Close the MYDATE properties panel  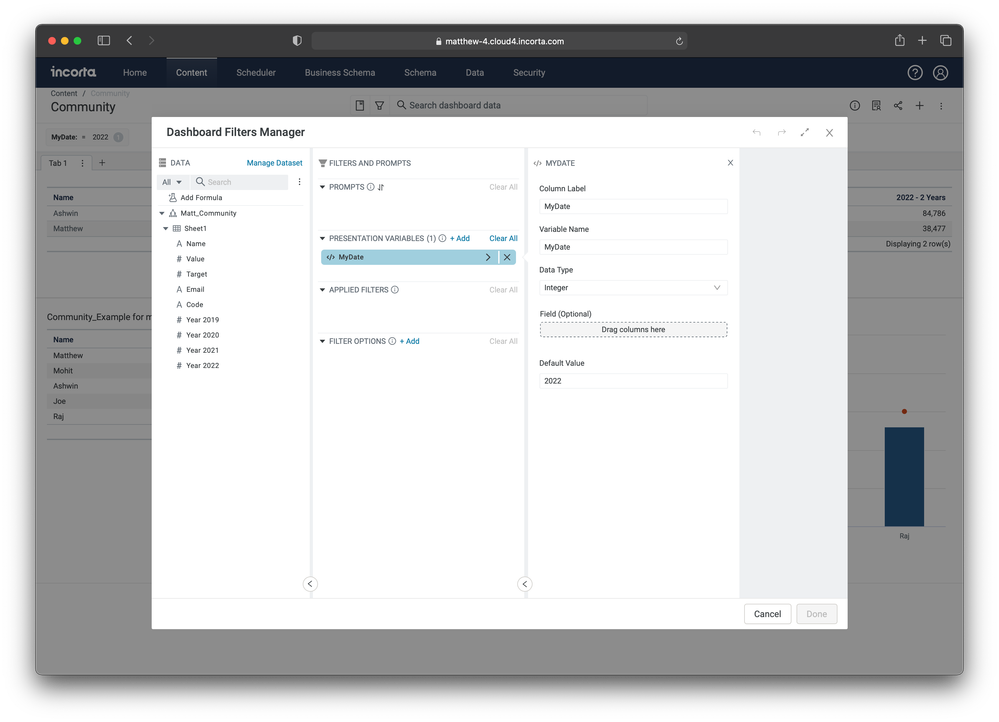coord(730,163)
